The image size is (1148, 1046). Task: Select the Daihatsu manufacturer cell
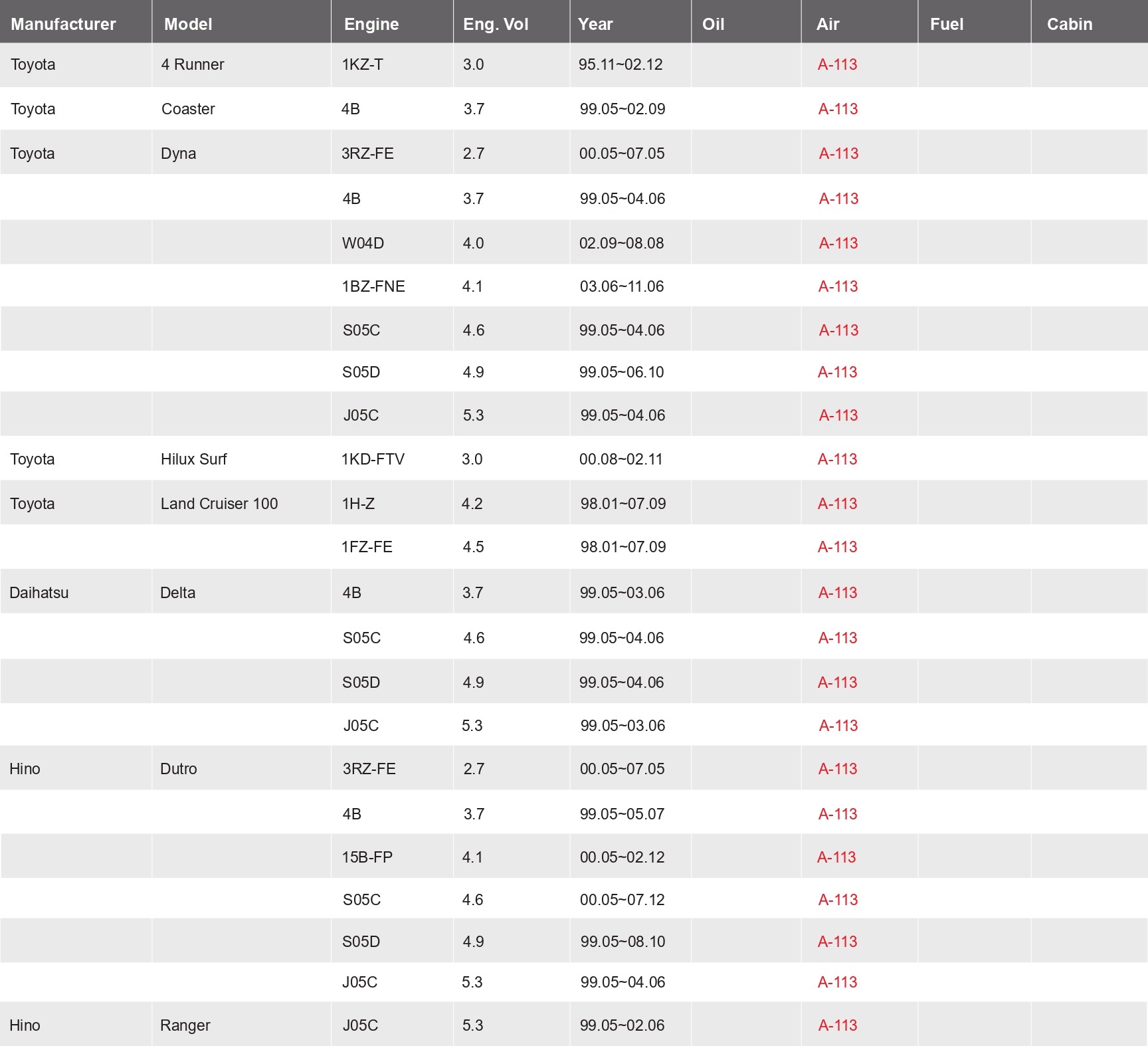[39, 593]
